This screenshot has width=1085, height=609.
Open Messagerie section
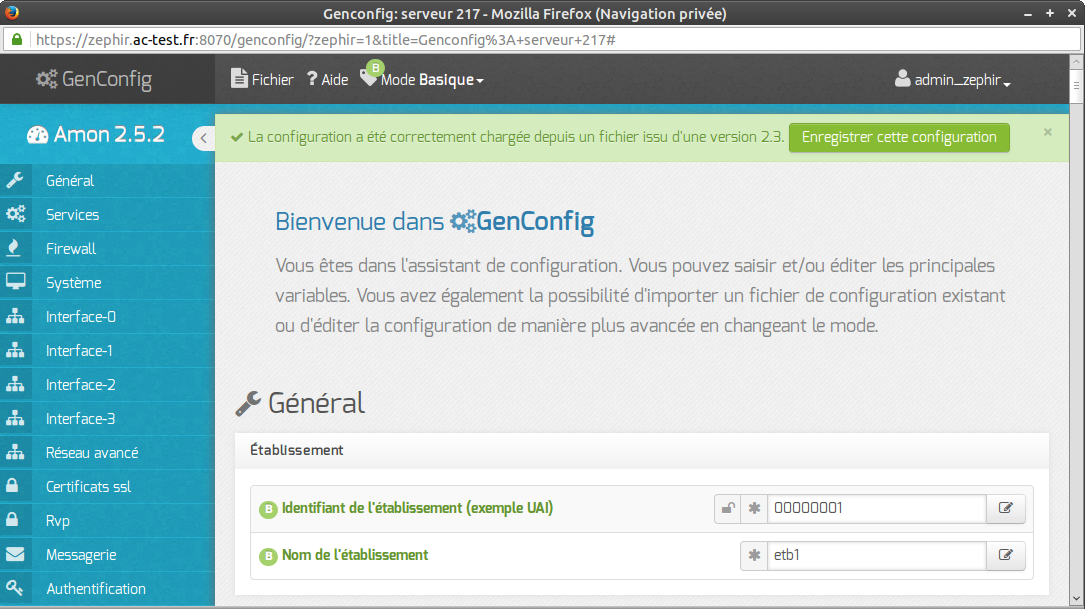tap(107, 554)
